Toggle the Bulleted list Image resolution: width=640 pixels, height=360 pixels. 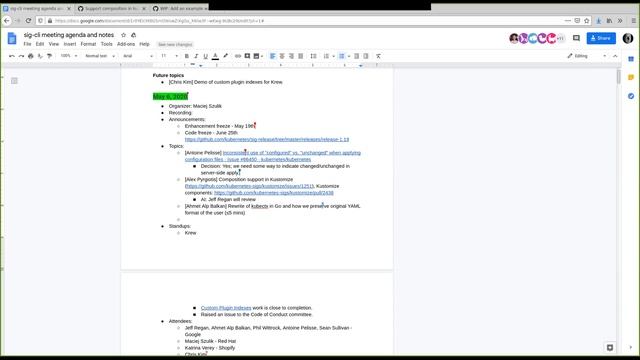pyautogui.click(x=342, y=56)
